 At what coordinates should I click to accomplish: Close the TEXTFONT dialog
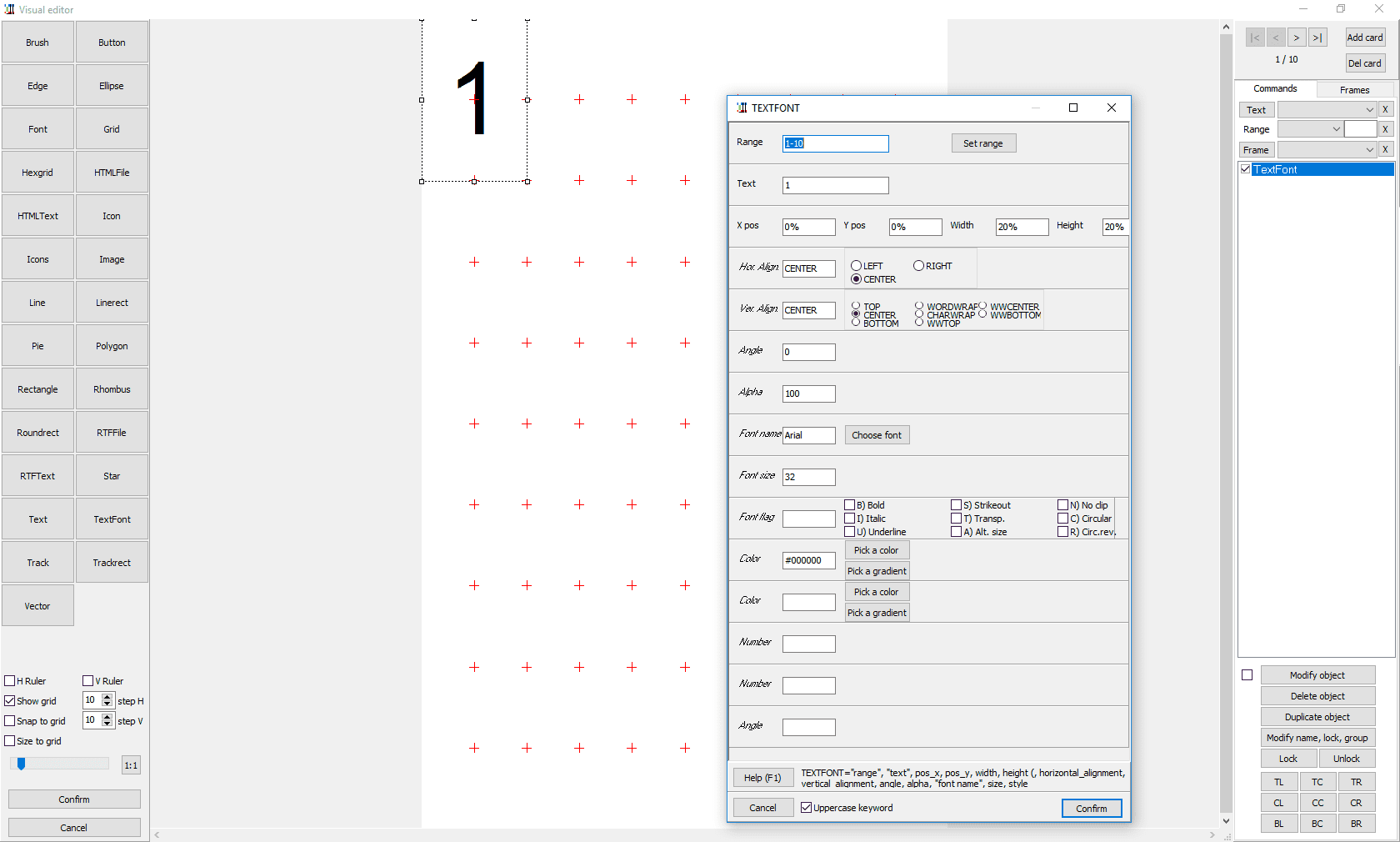click(1112, 108)
